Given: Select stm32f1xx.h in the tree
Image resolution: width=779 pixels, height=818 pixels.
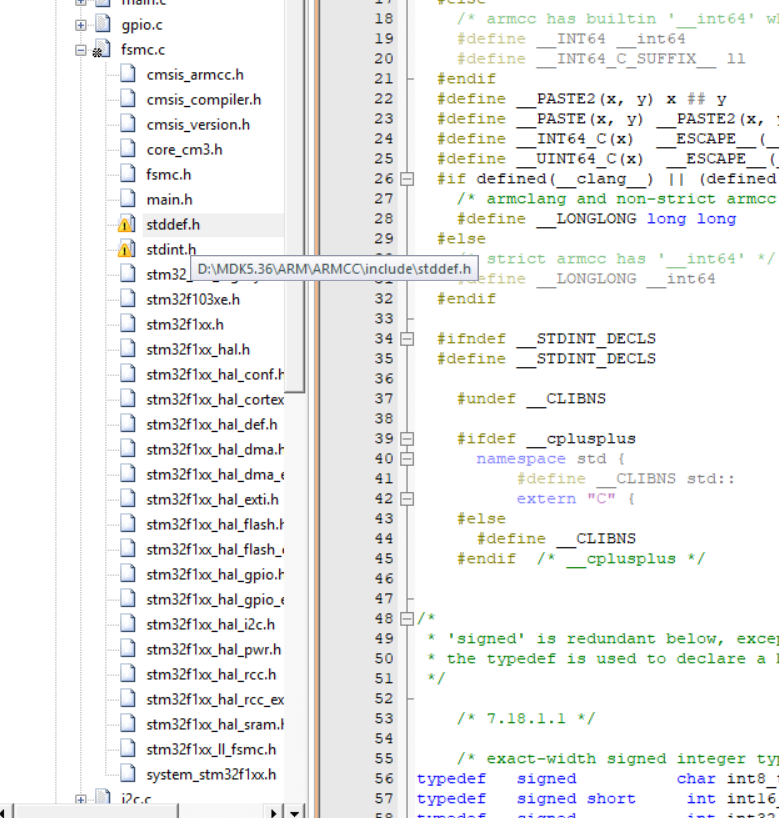Looking at the screenshot, I should (x=185, y=324).
